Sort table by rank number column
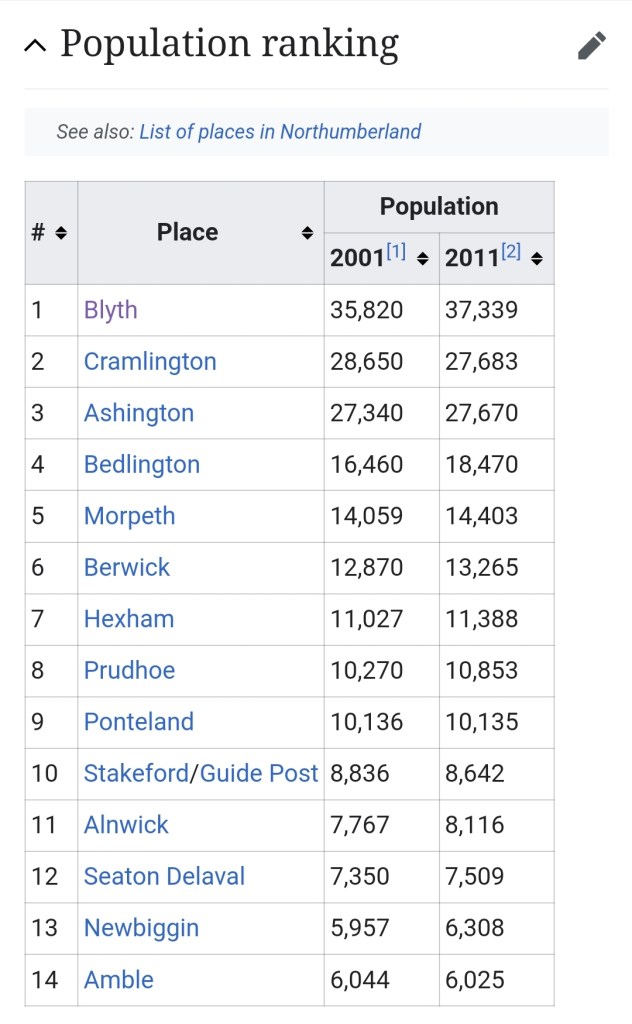 click(x=61, y=233)
